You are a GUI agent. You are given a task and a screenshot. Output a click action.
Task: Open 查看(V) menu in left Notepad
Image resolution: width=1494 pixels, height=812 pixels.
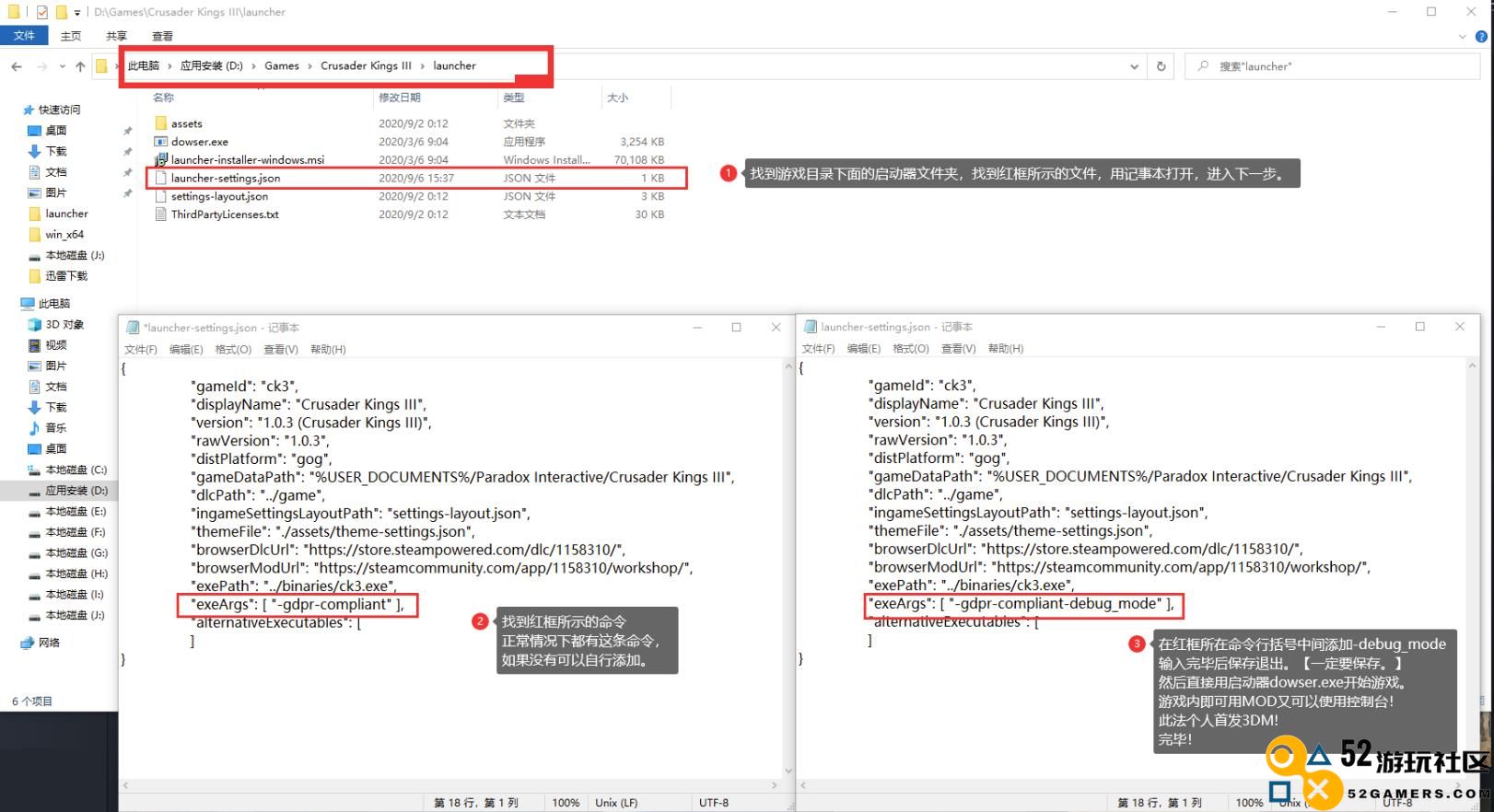point(281,349)
